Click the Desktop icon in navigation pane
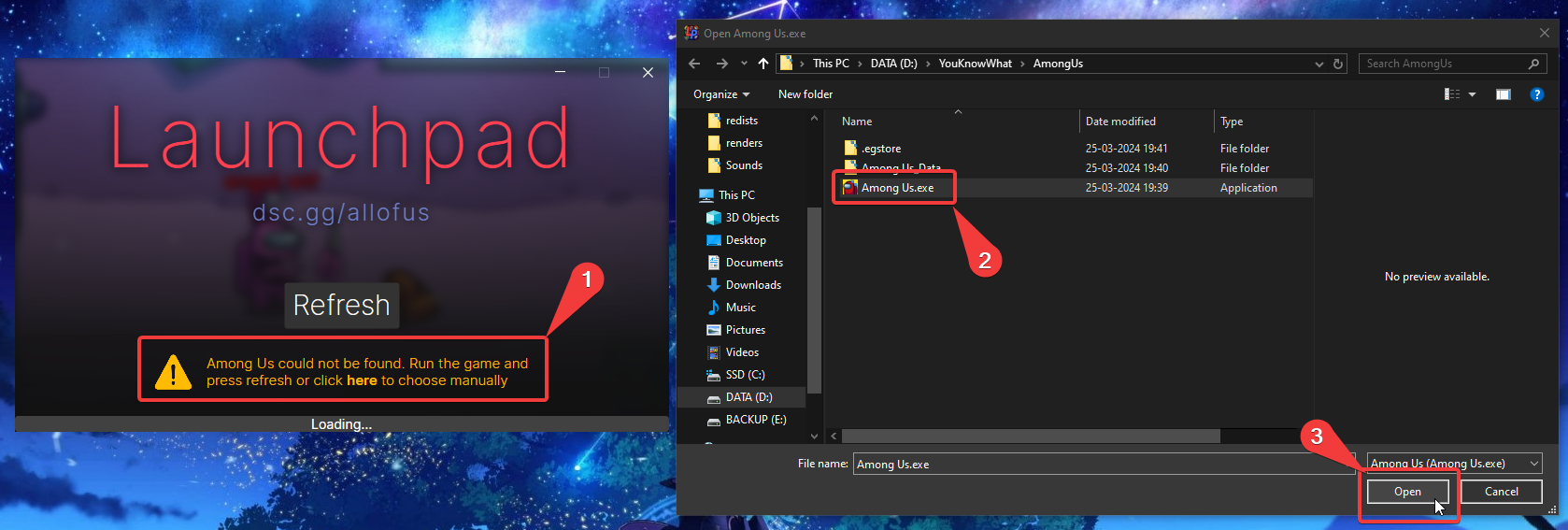Screen dimensions: 1568x530 point(714,240)
